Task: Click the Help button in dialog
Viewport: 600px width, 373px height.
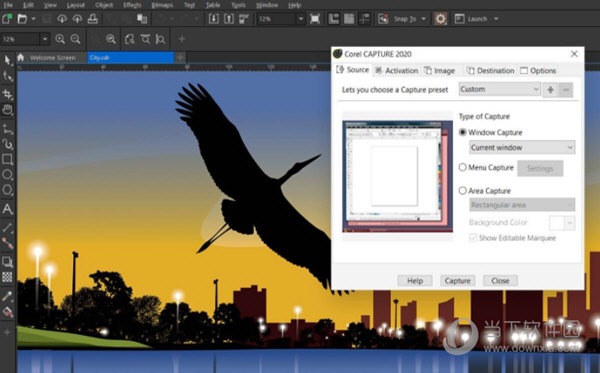Action: click(x=415, y=281)
